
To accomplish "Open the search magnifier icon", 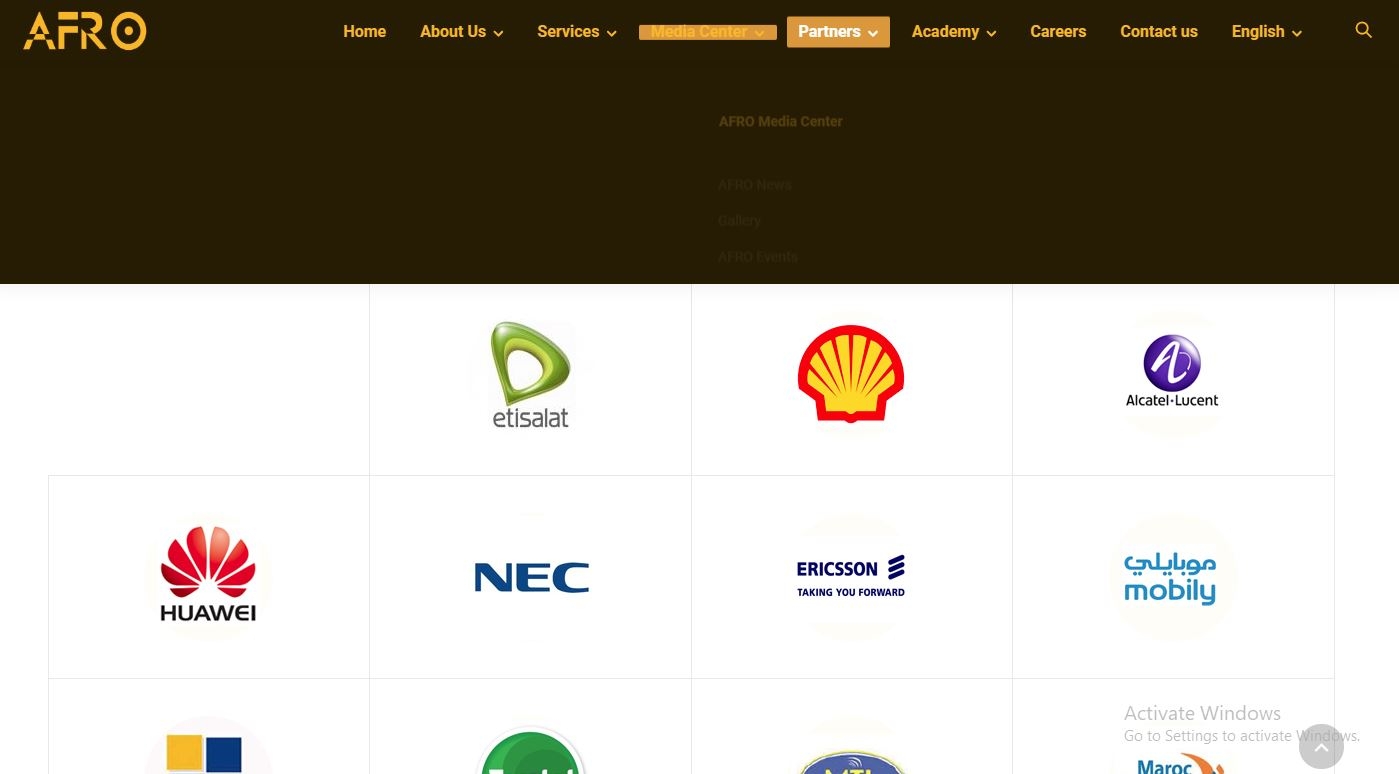I will [x=1363, y=30].
